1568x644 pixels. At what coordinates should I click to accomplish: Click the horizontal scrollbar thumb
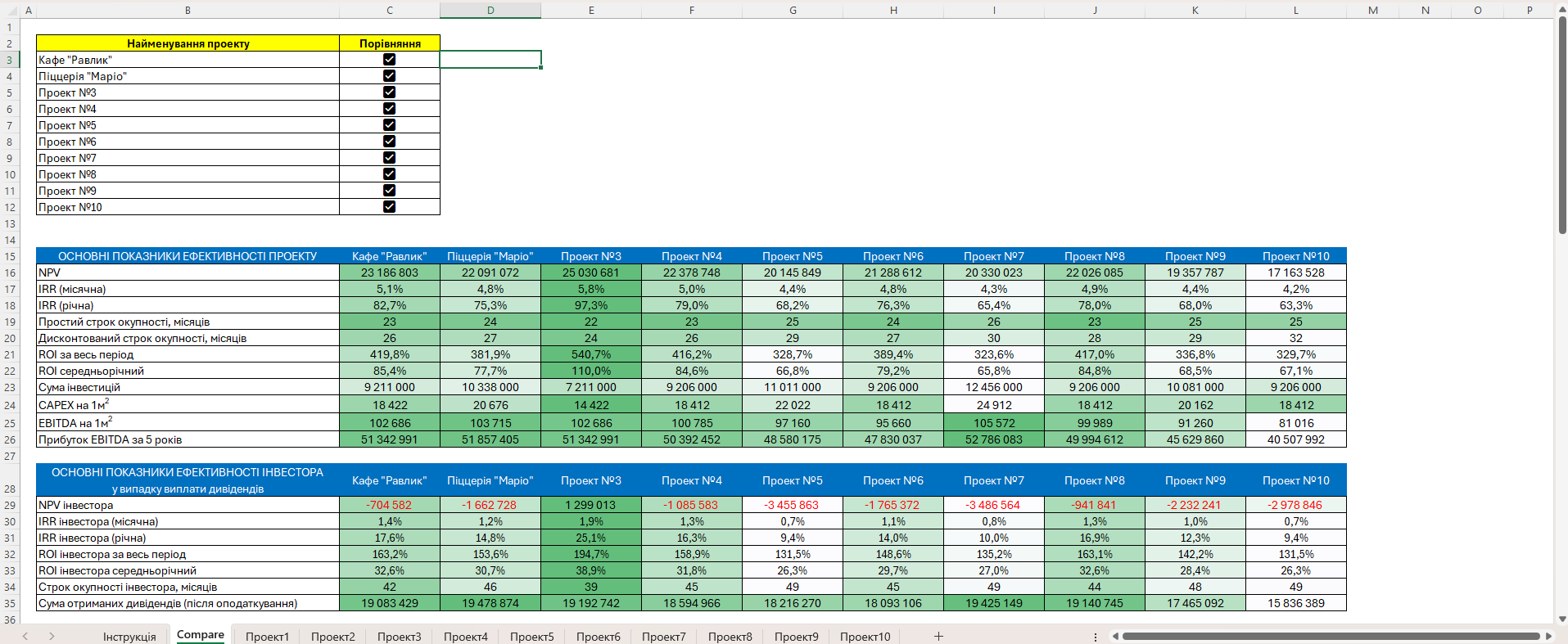[x=1331, y=636]
